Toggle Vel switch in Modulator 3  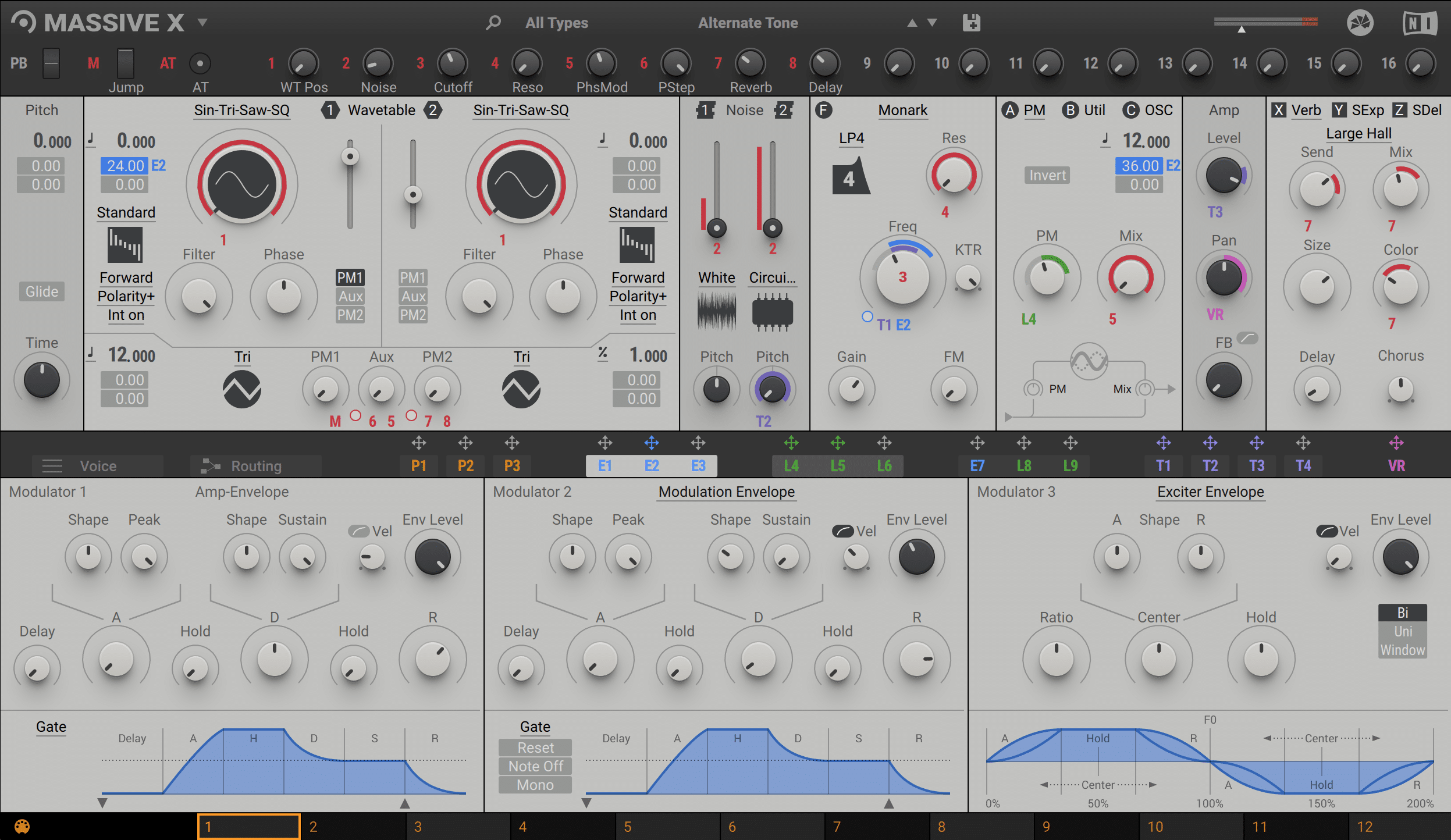tap(1327, 531)
